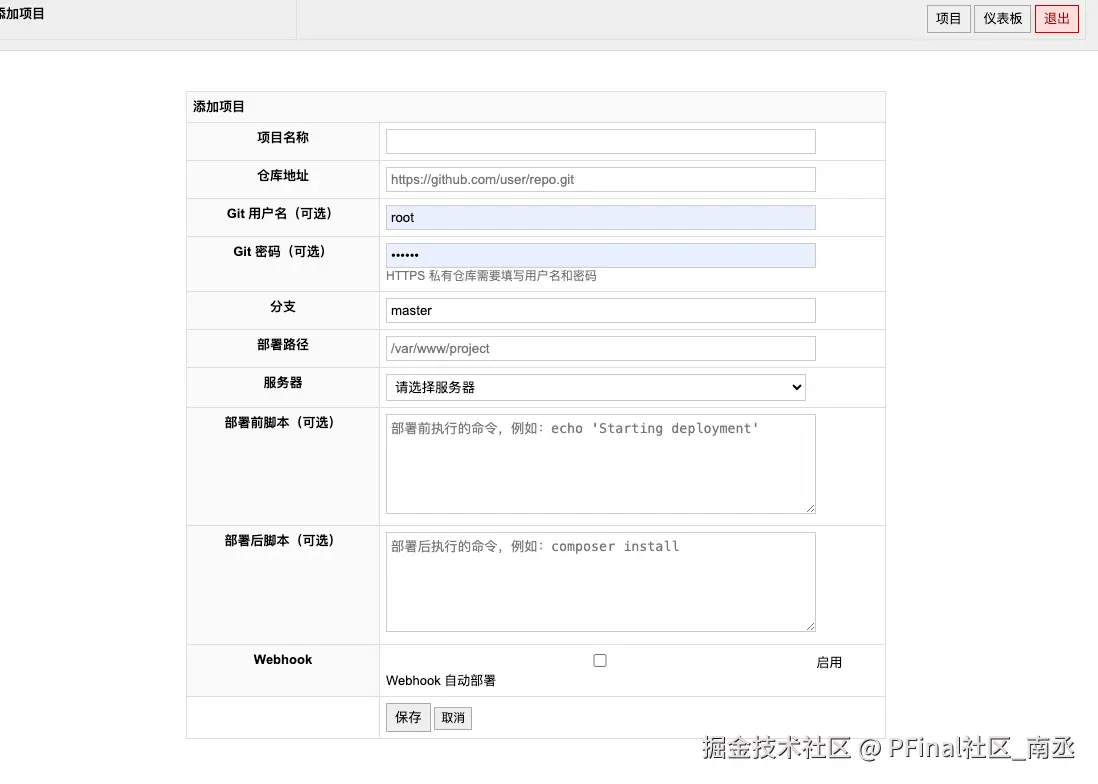
Task: Click the resize handle of 部署前脚本 textarea
Action: (x=810, y=508)
